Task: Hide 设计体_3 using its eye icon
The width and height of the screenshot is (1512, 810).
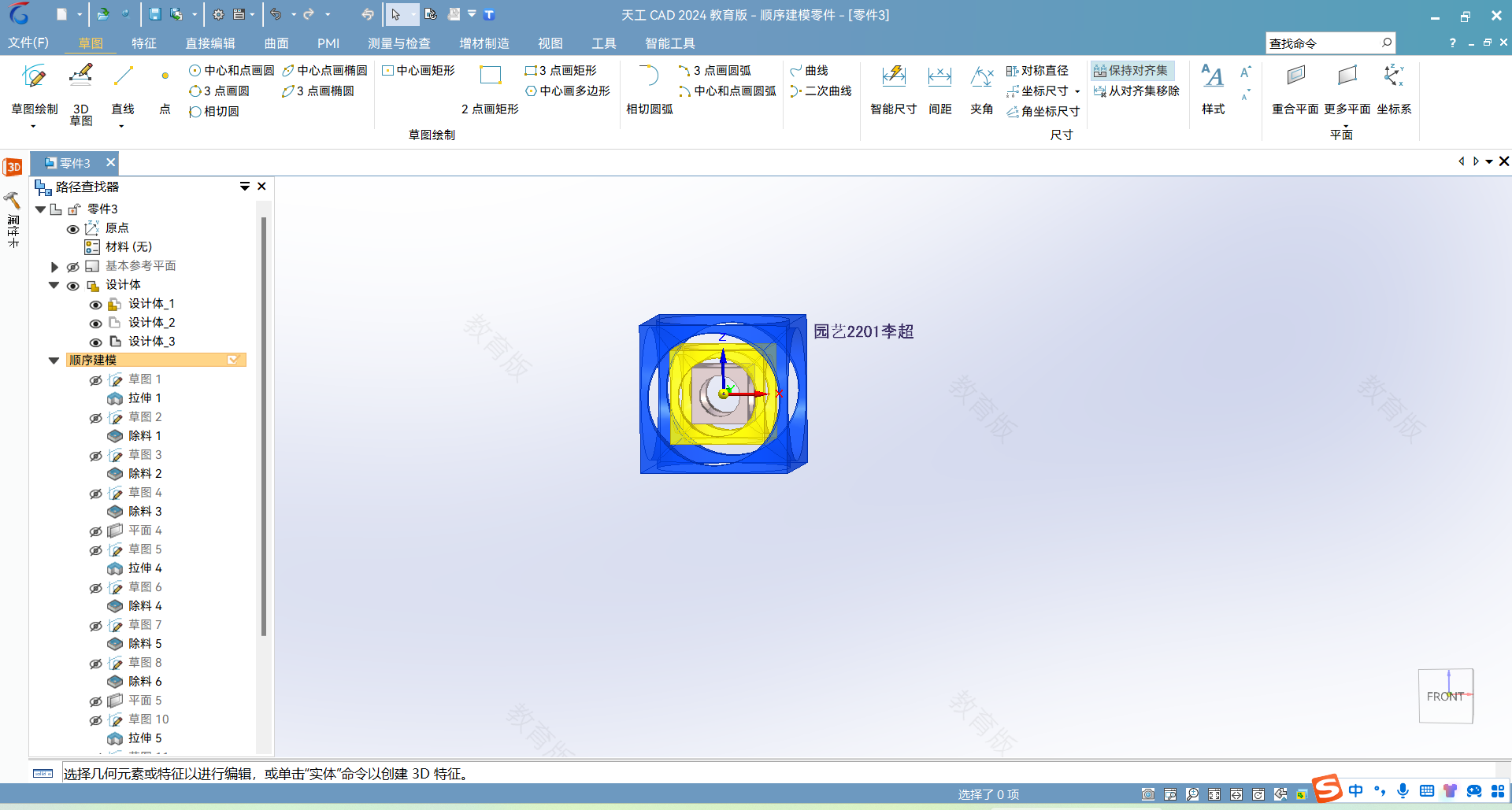Action: coord(96,342)
